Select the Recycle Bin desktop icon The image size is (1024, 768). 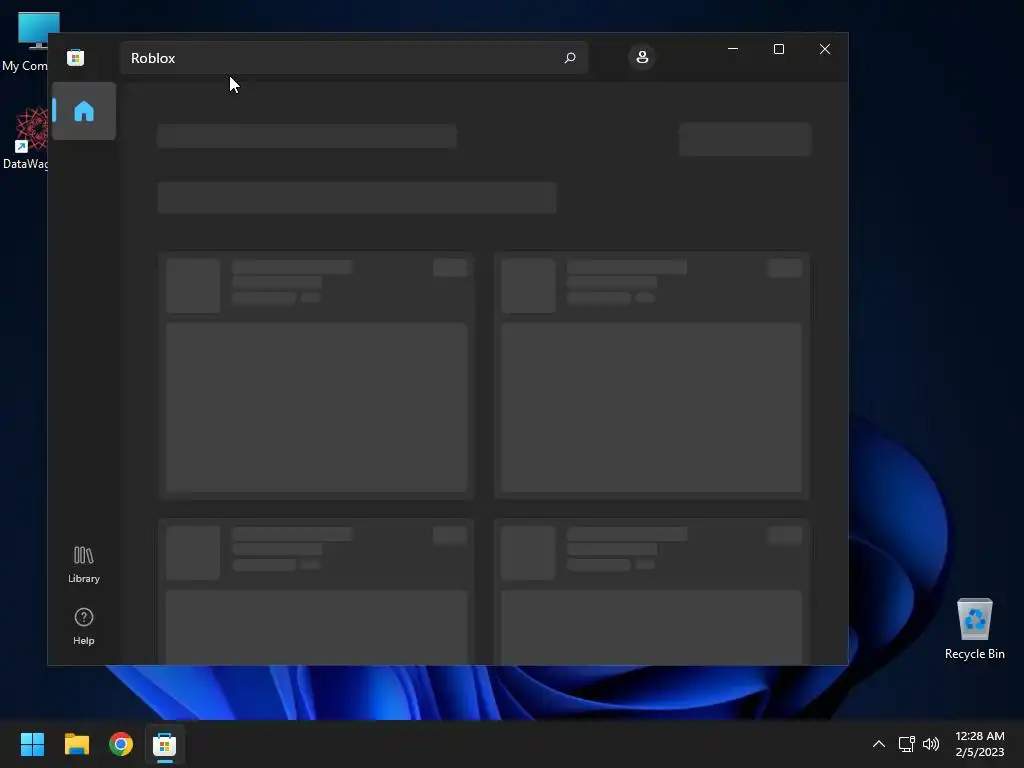974,628
